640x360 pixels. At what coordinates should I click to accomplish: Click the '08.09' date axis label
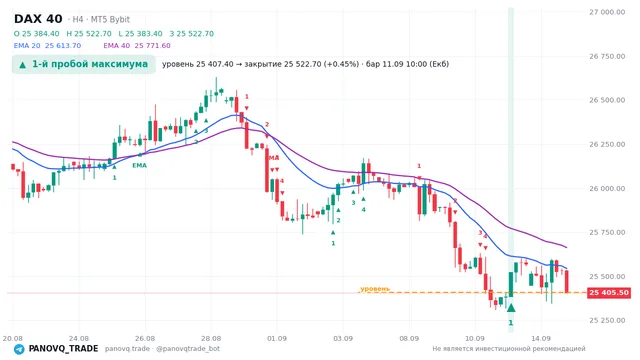point(409,338)
